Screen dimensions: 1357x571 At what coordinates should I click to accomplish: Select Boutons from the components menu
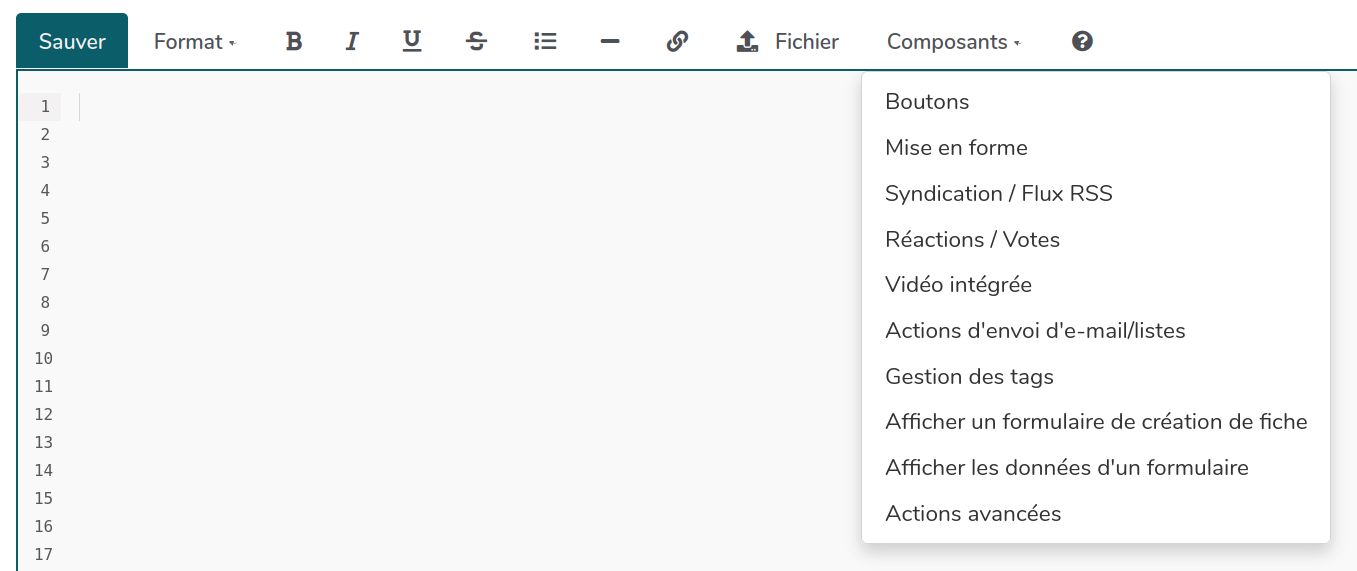pos(927,101)
